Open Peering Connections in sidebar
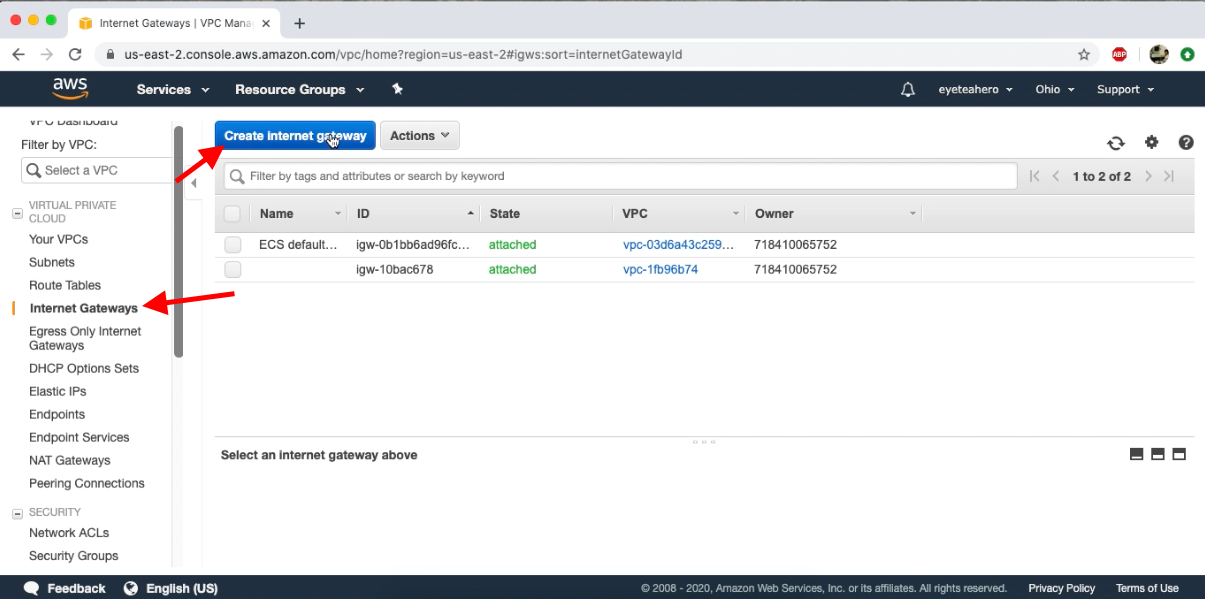 click(x=87, y=483)
